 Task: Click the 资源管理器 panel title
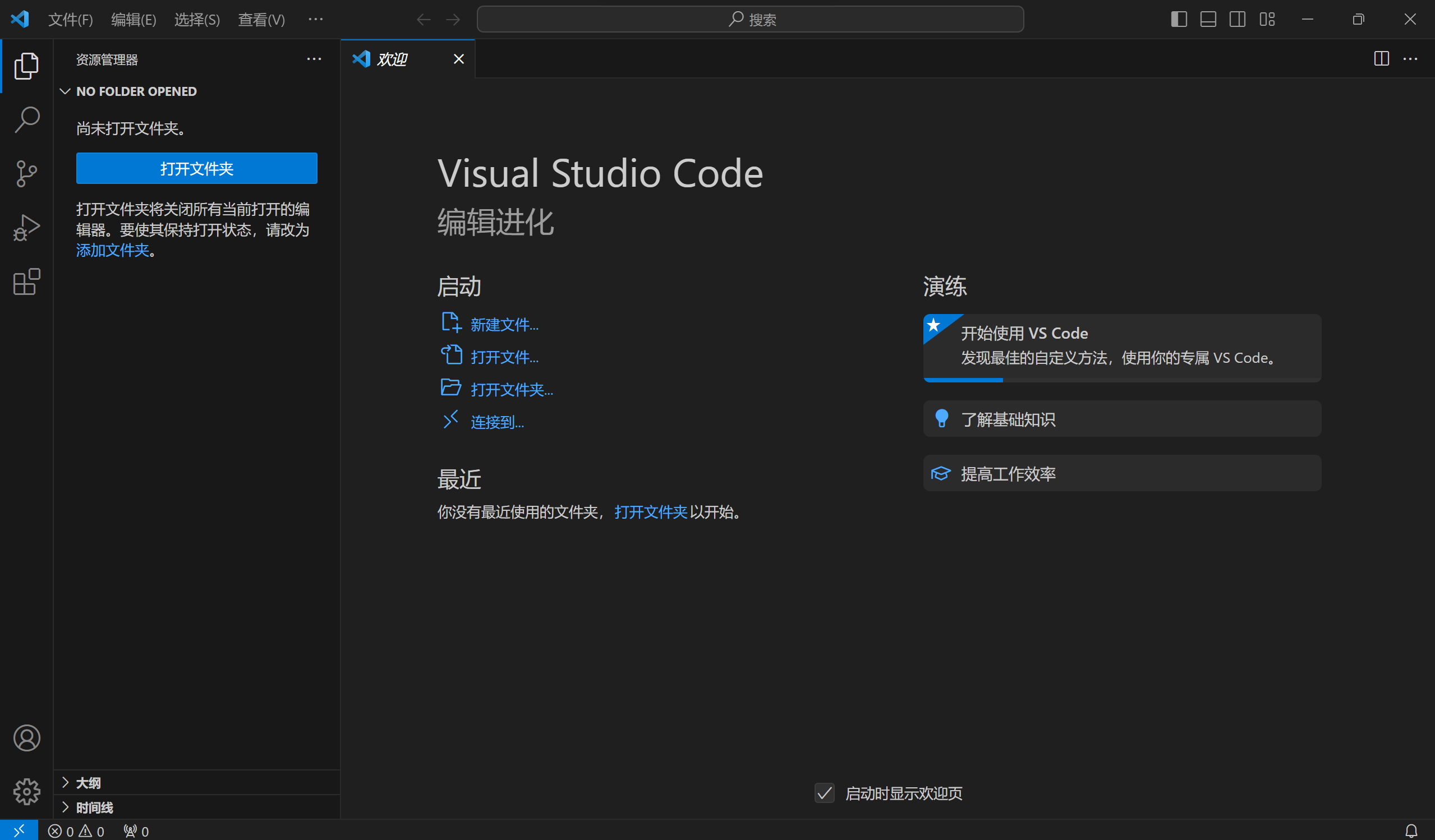tap(107, 59)
